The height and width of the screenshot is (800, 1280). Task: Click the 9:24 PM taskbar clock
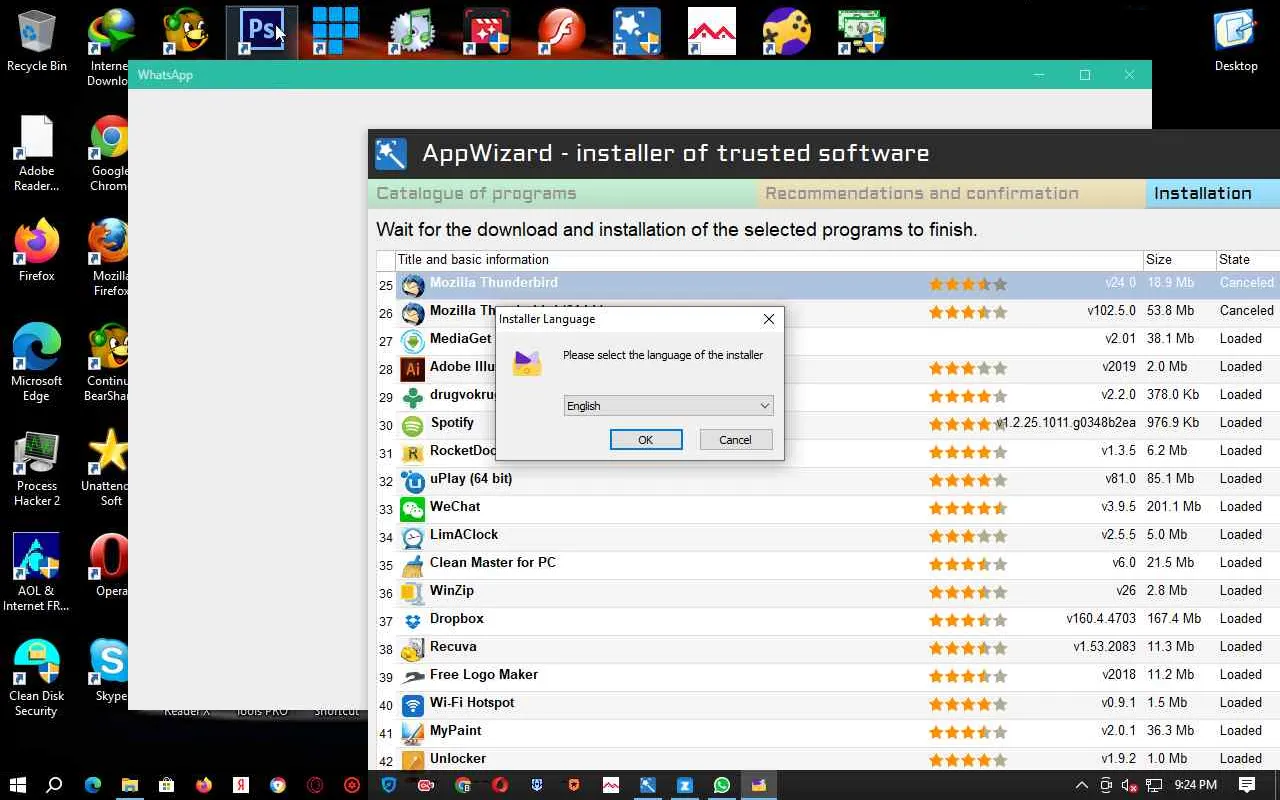click(x=1196, y=785)
